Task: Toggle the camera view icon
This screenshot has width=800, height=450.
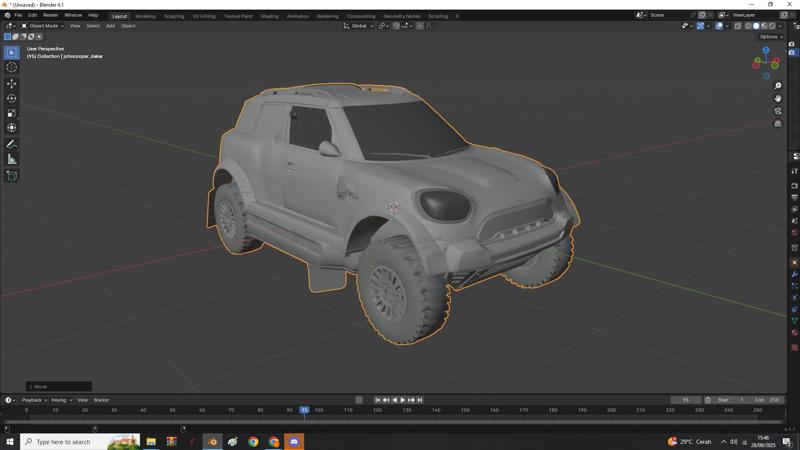Action: coord(778,111)
